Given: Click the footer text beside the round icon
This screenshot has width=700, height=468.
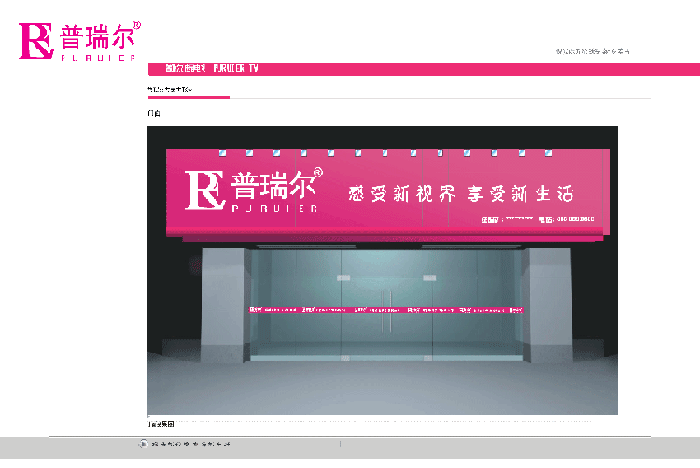Looking at the screenshot, I should [191, 444].
